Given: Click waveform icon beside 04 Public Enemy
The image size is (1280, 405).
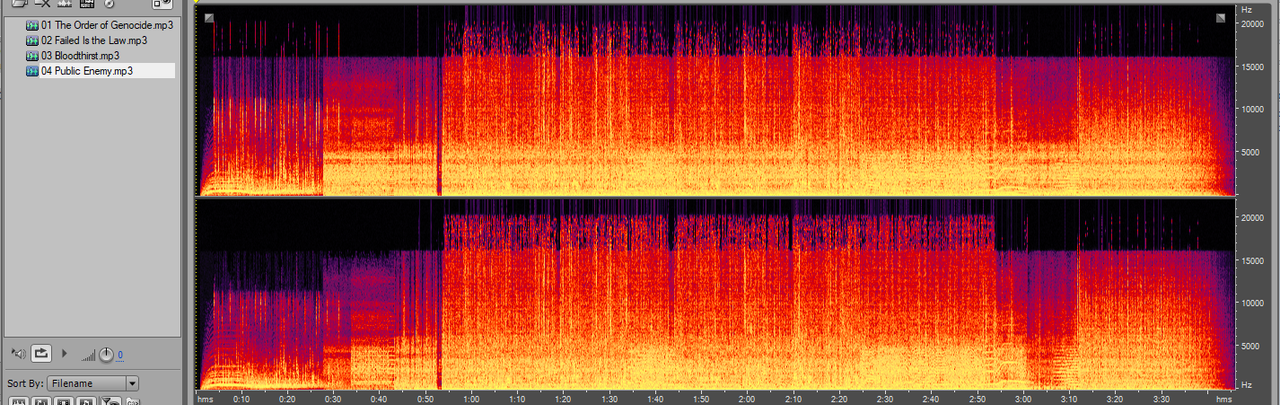Looking at the screenshot, I should pyautogui.click(x=32, y=71).
